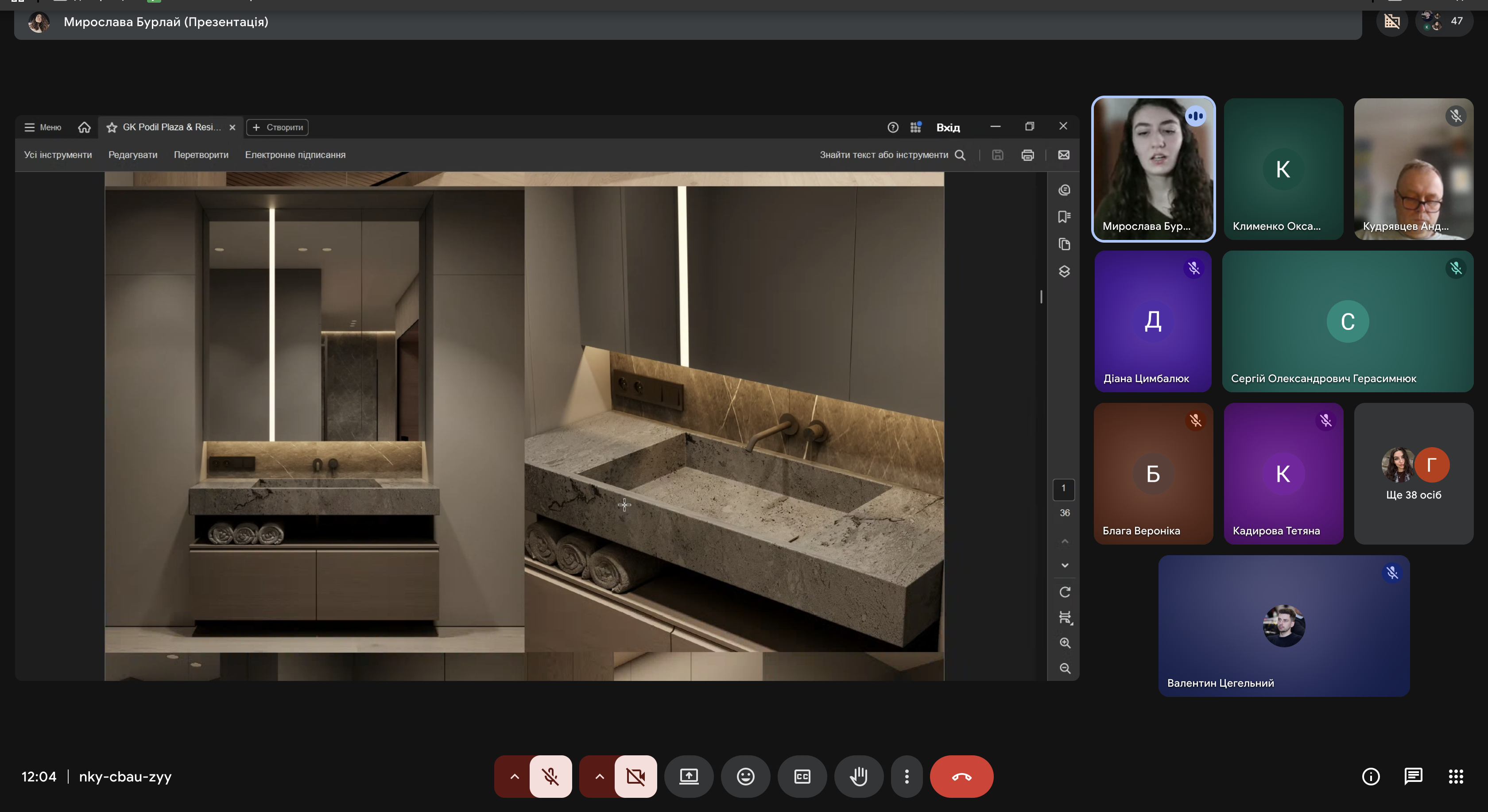
Task: Open the chat panel icon
Action: pyautogui.click(x=1413, y=776)
